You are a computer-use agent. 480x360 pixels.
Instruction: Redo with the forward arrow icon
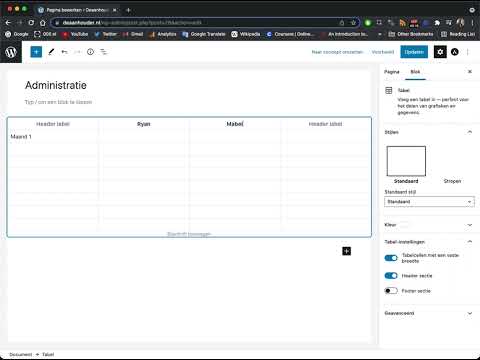click(77, 52)
